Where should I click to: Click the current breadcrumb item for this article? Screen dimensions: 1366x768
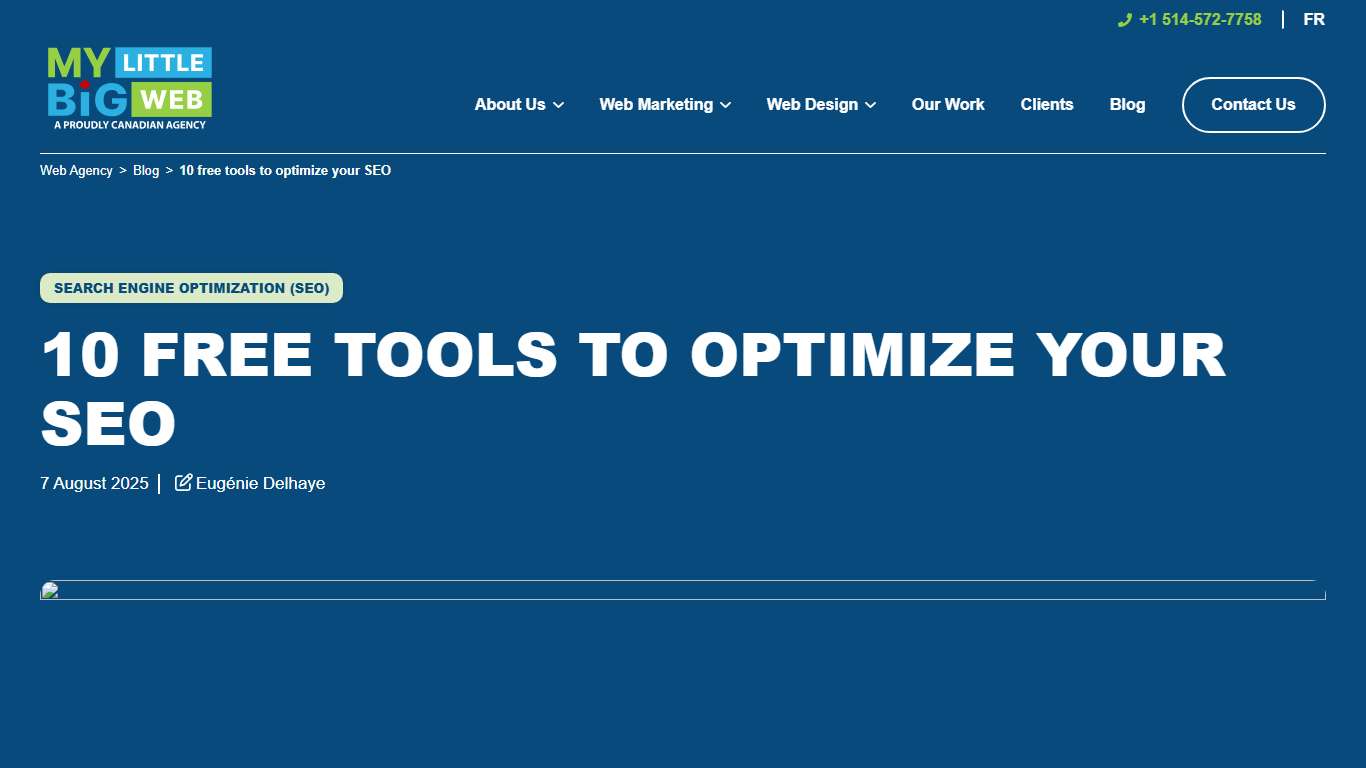pos(284,170)
